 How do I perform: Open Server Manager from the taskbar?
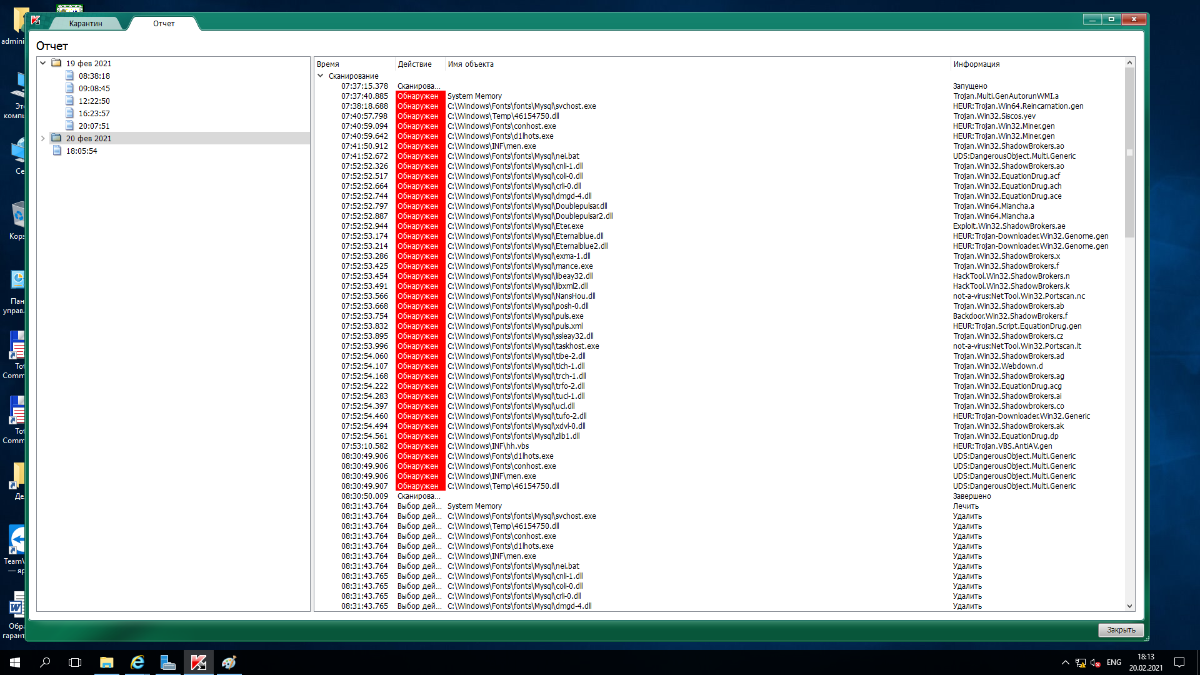pyautogui.click(x=169, y=662)
